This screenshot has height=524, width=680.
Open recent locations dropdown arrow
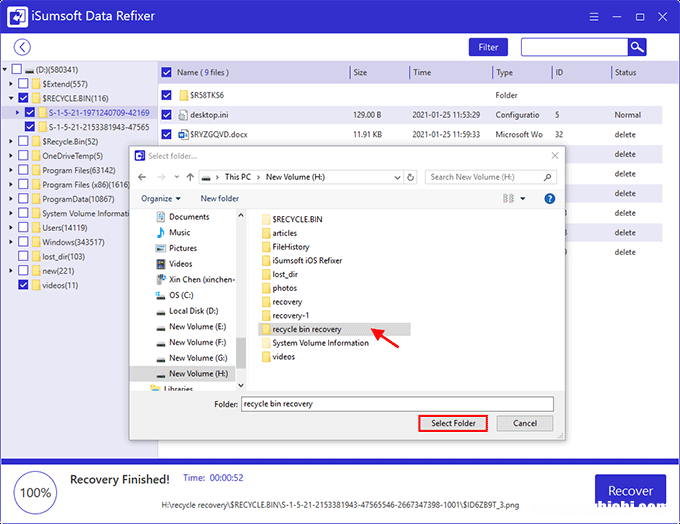[x=177, y=177]
